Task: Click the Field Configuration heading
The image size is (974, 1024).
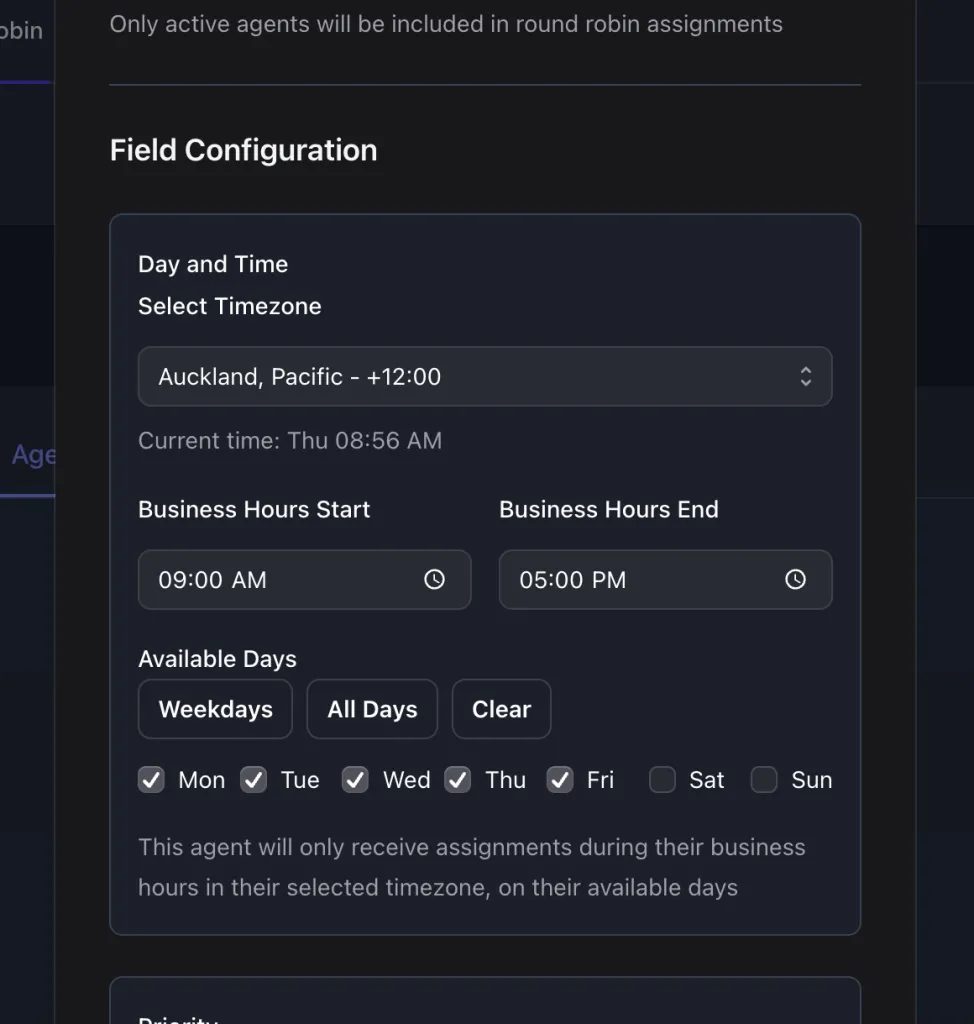Action: pyautogui.click(x=243, y=150)
